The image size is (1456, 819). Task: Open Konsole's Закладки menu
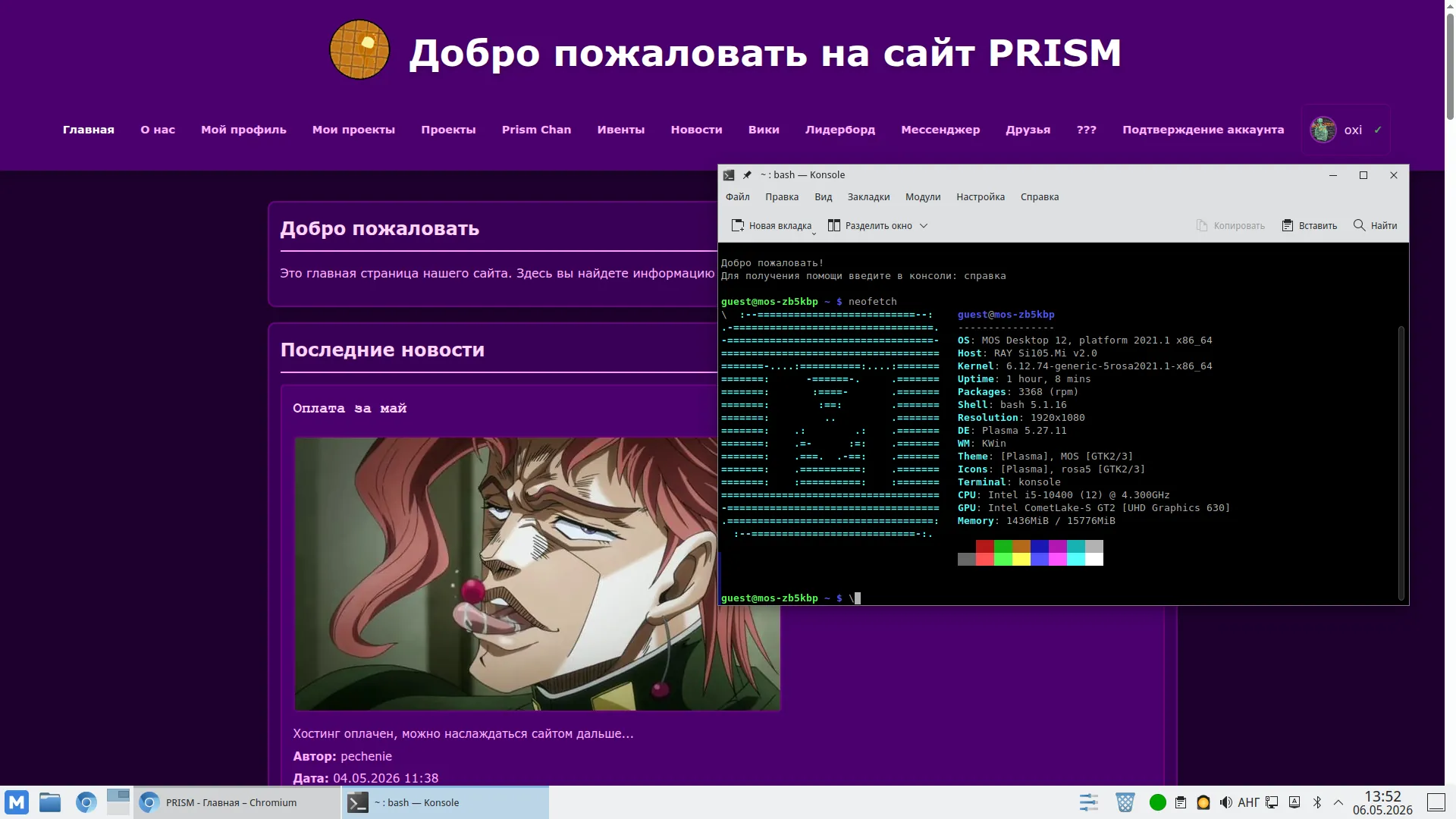coord(868,197)
